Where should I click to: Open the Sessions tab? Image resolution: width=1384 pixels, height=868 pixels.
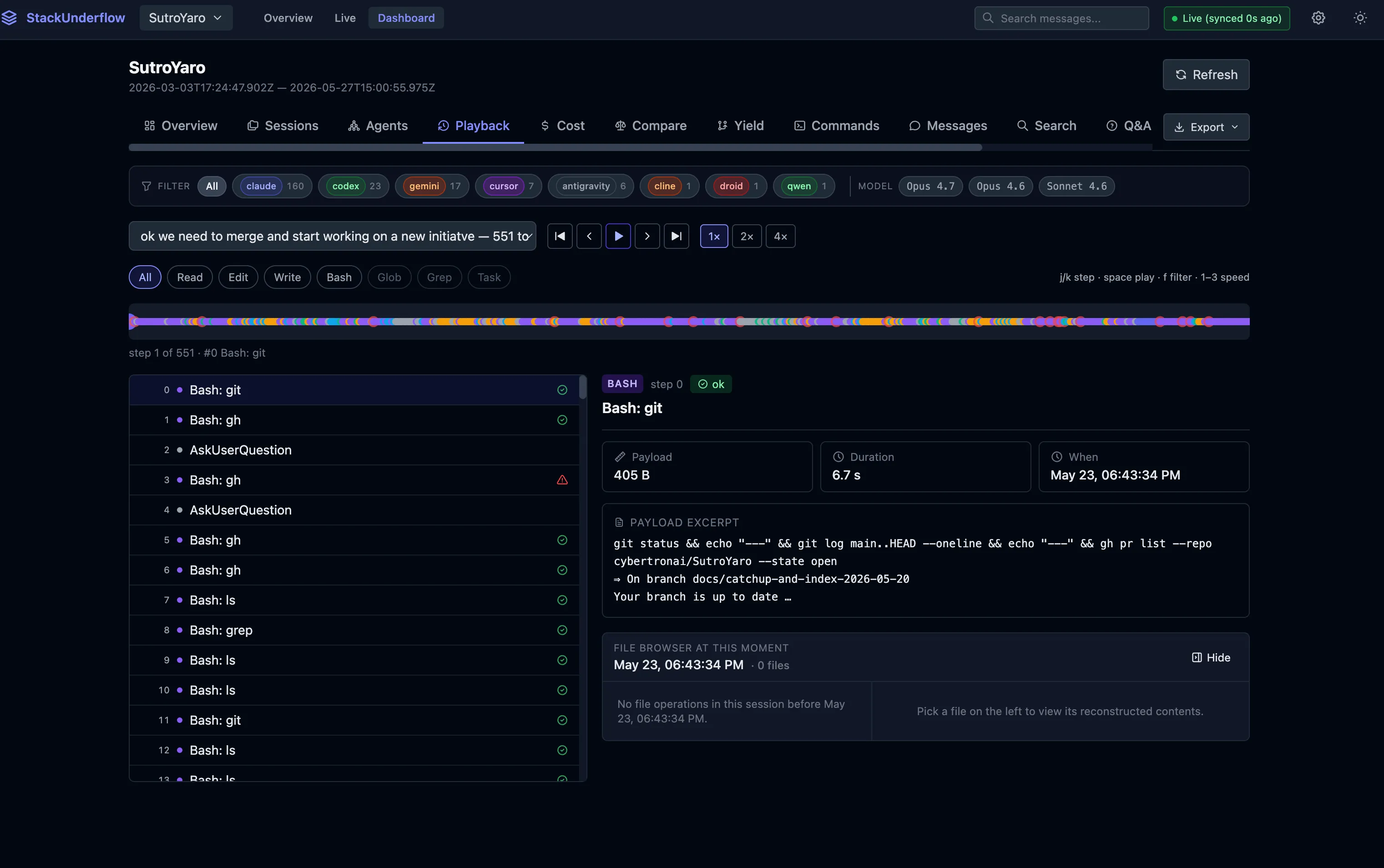tap(283, 126)
